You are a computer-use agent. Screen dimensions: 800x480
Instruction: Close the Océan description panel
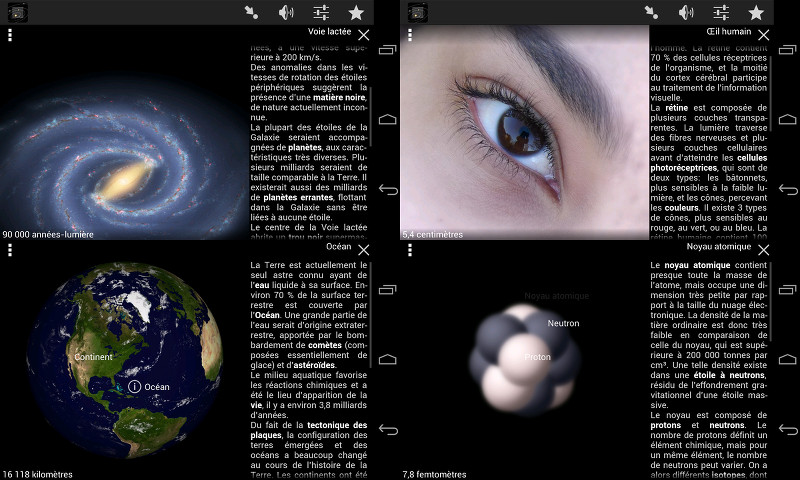[x=364, y=250]
